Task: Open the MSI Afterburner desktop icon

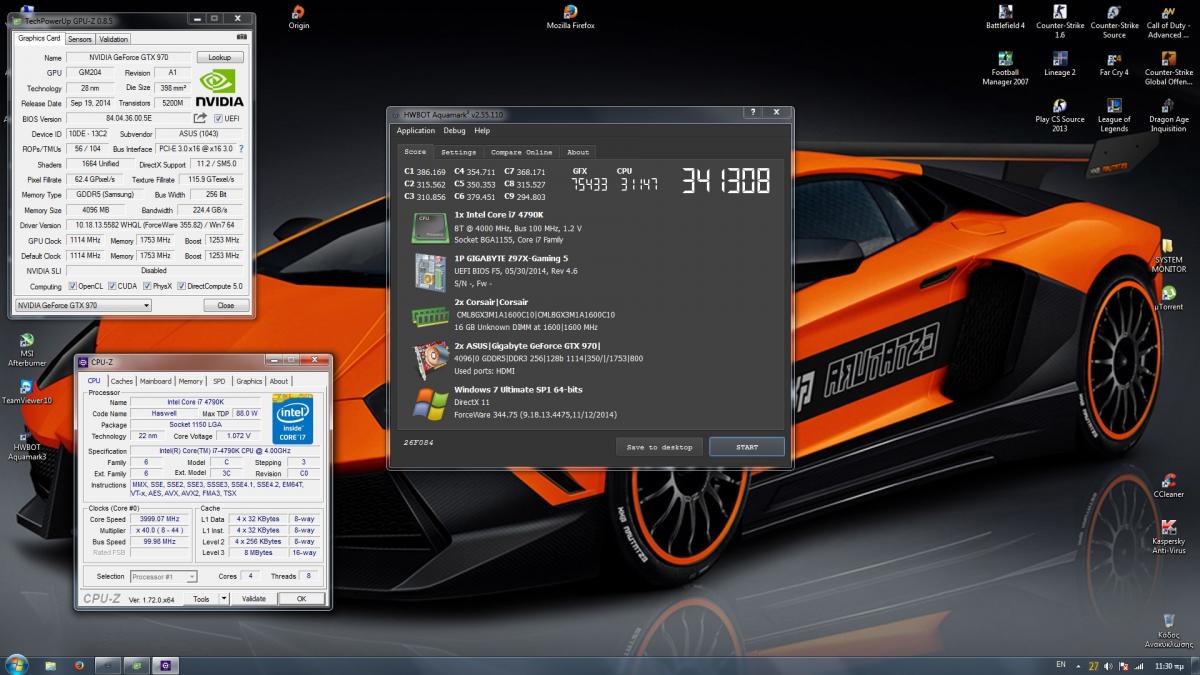Action: pyautogui.click(x=26, y=350)
